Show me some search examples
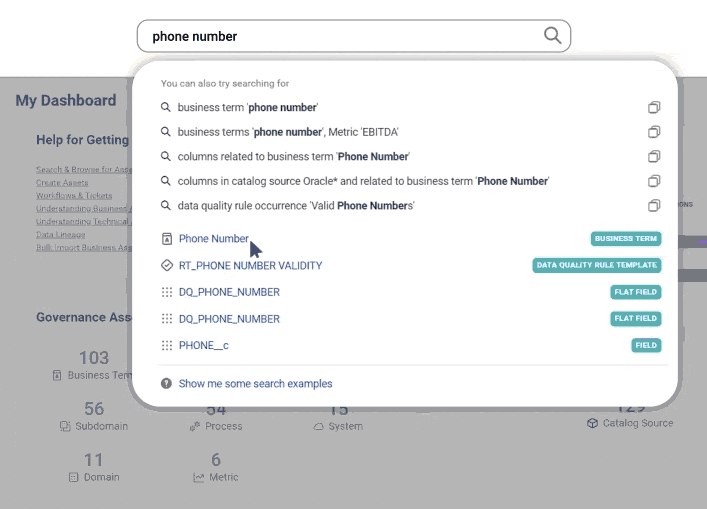This screenshot has height=509, width=707. [255, 384]
